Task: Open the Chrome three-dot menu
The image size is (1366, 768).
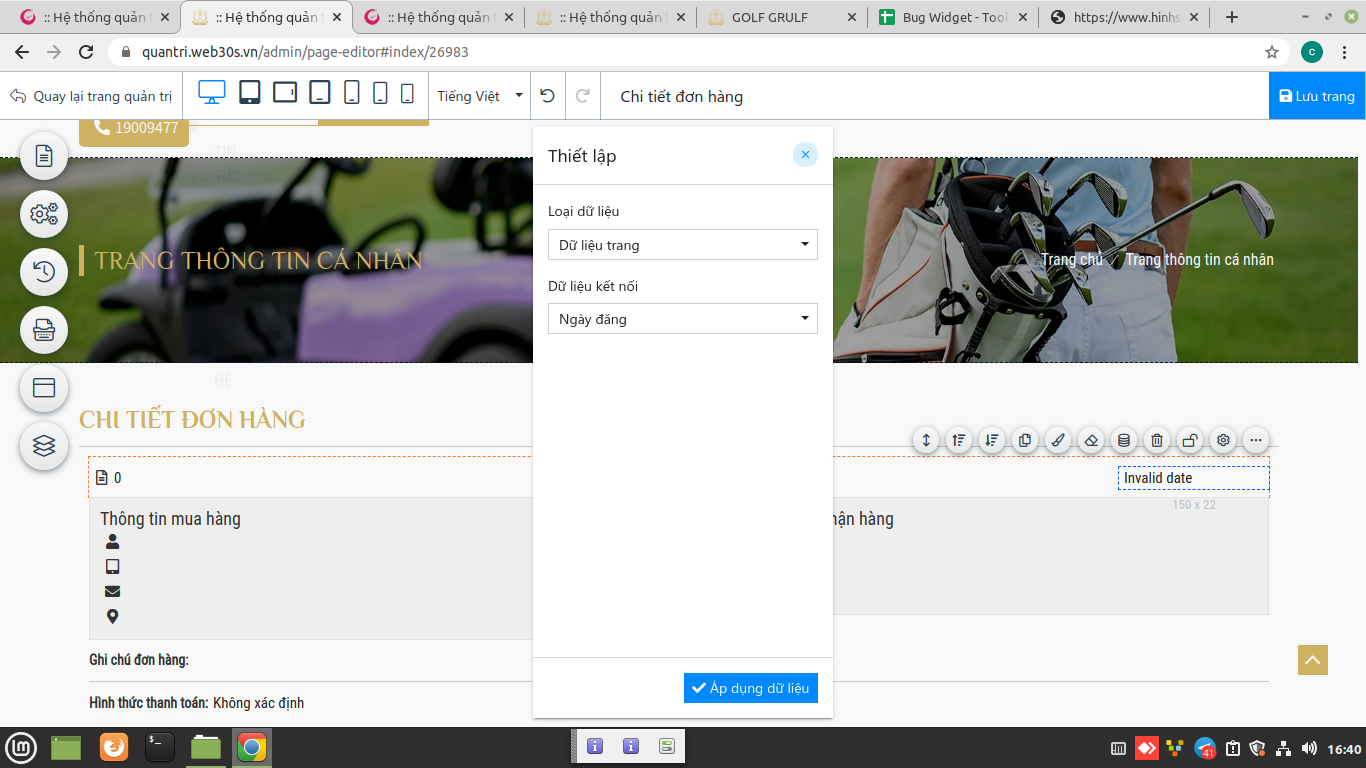Action: tap(1345, 52)
